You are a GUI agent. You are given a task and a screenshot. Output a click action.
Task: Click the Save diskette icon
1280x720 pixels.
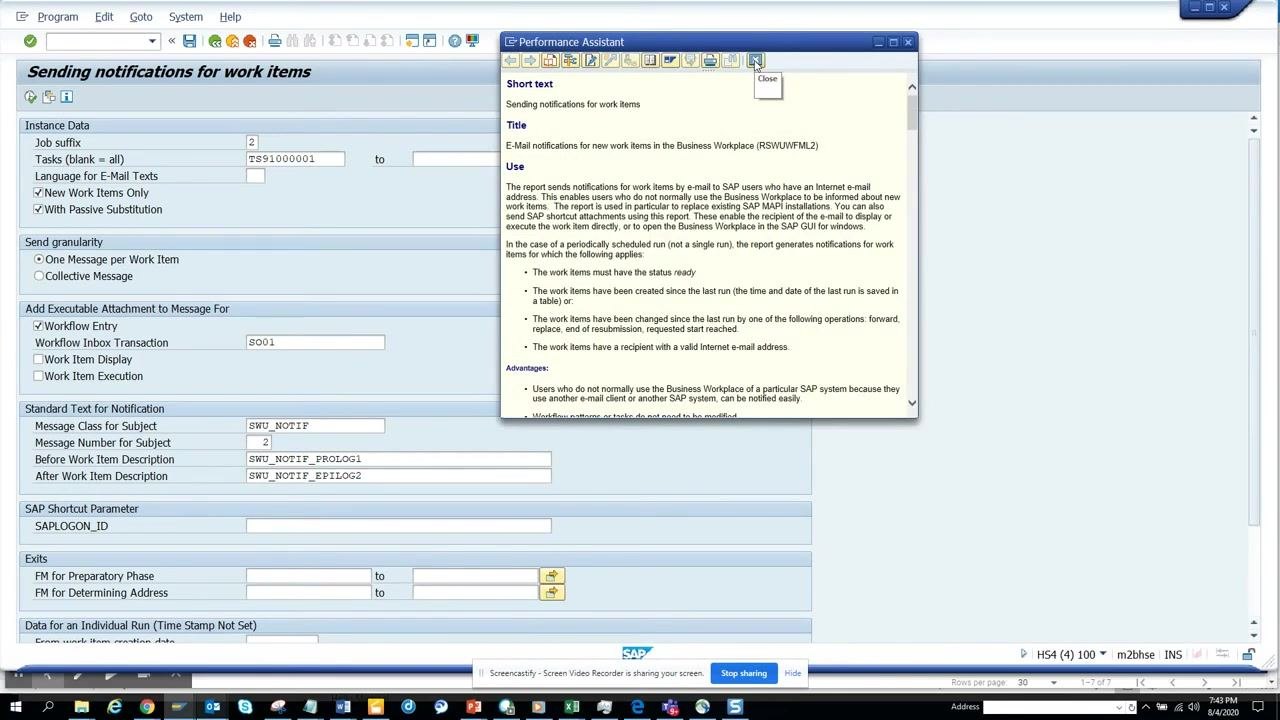tap(189, 41)
